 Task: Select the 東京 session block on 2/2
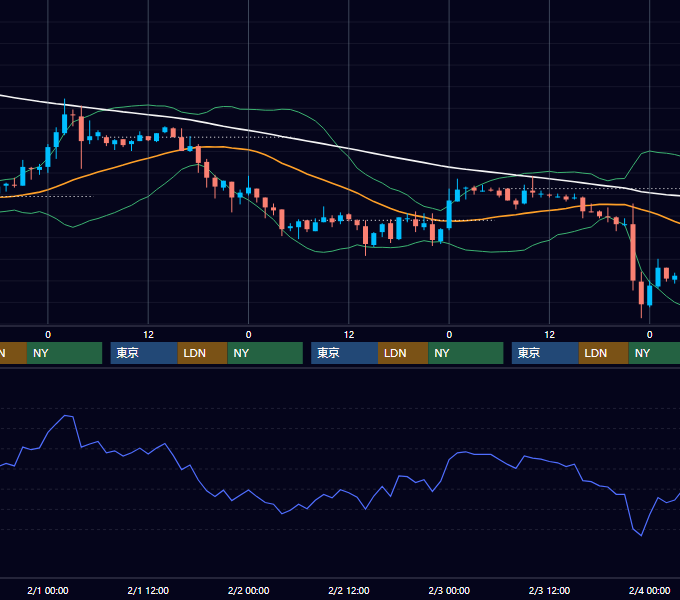tap(344, 353)
